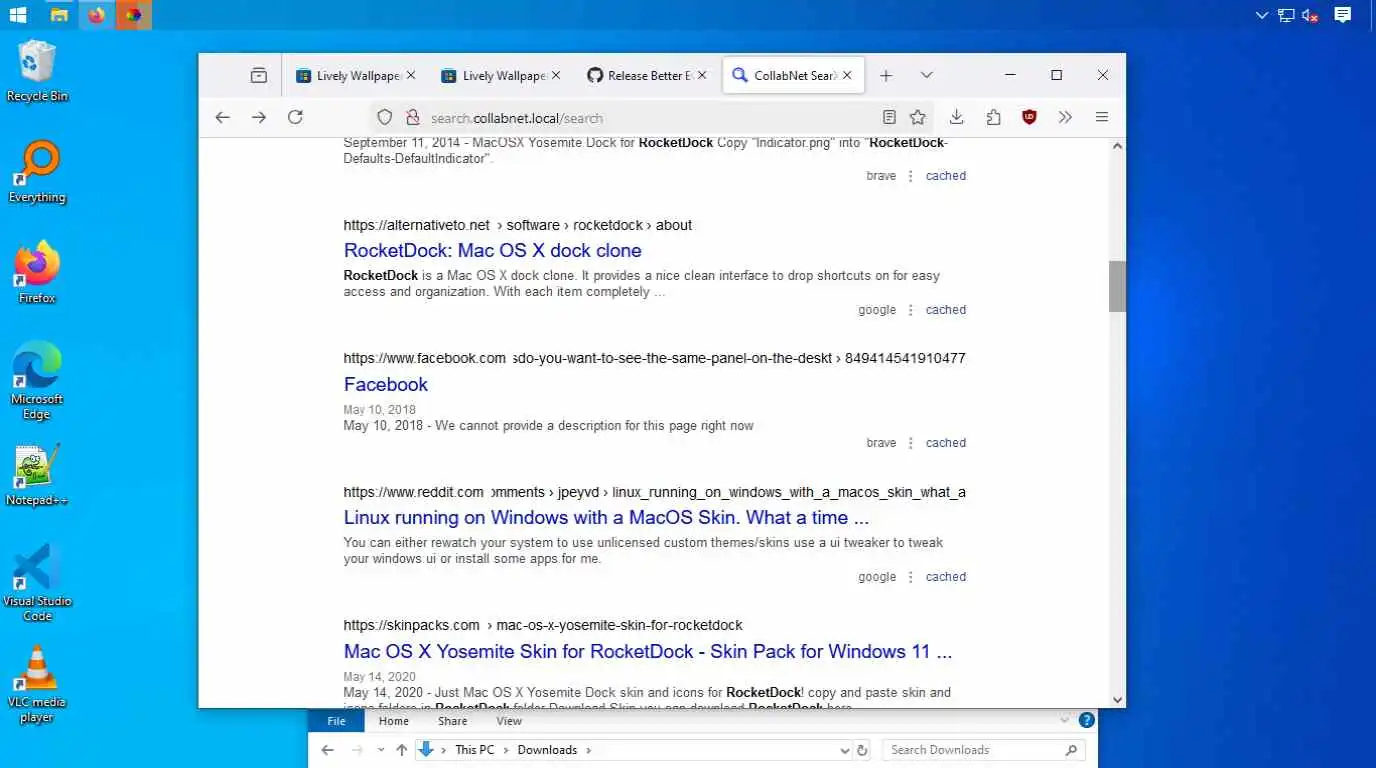Open Home ribbon tab in File Explorer

click(x=393, y=721)
